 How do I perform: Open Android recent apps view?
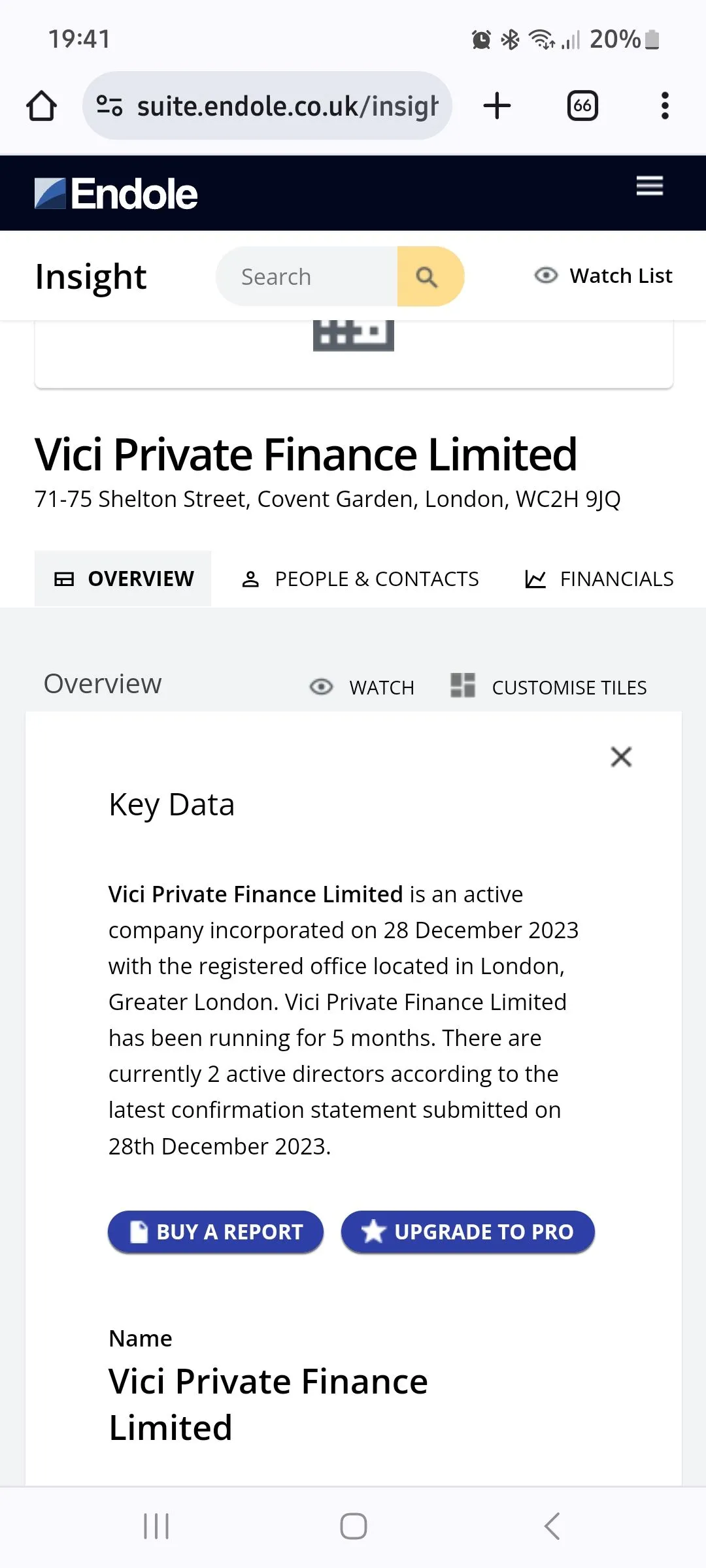coord(156,1526)
